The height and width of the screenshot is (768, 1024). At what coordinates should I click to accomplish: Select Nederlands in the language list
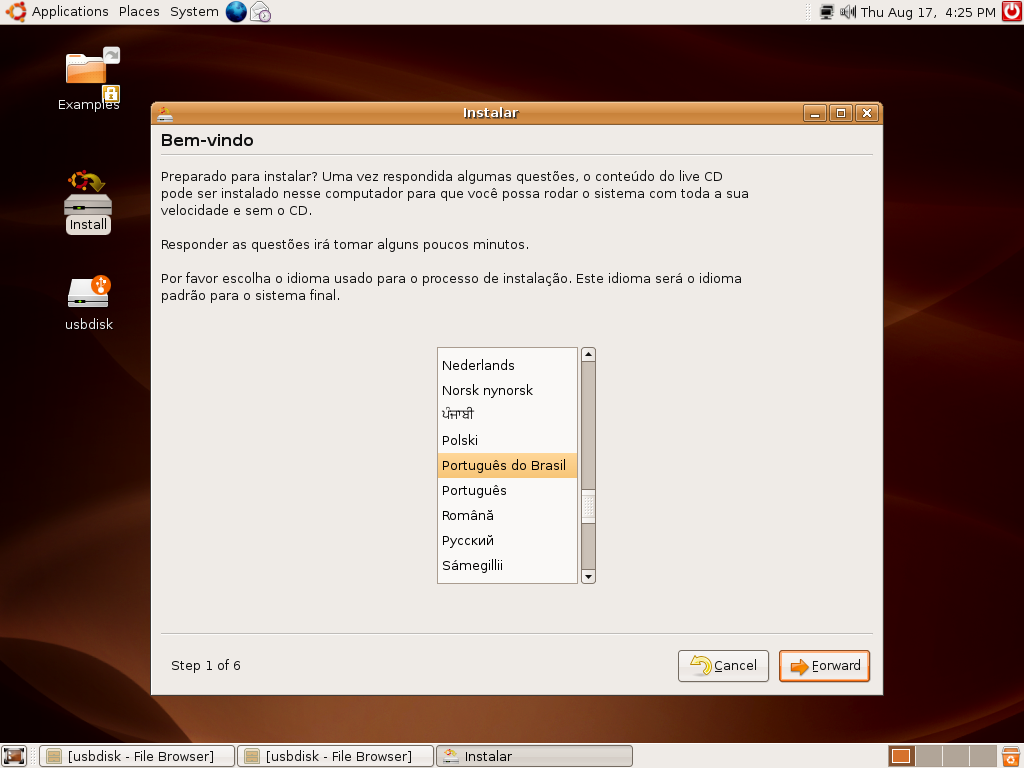[507, 365]
